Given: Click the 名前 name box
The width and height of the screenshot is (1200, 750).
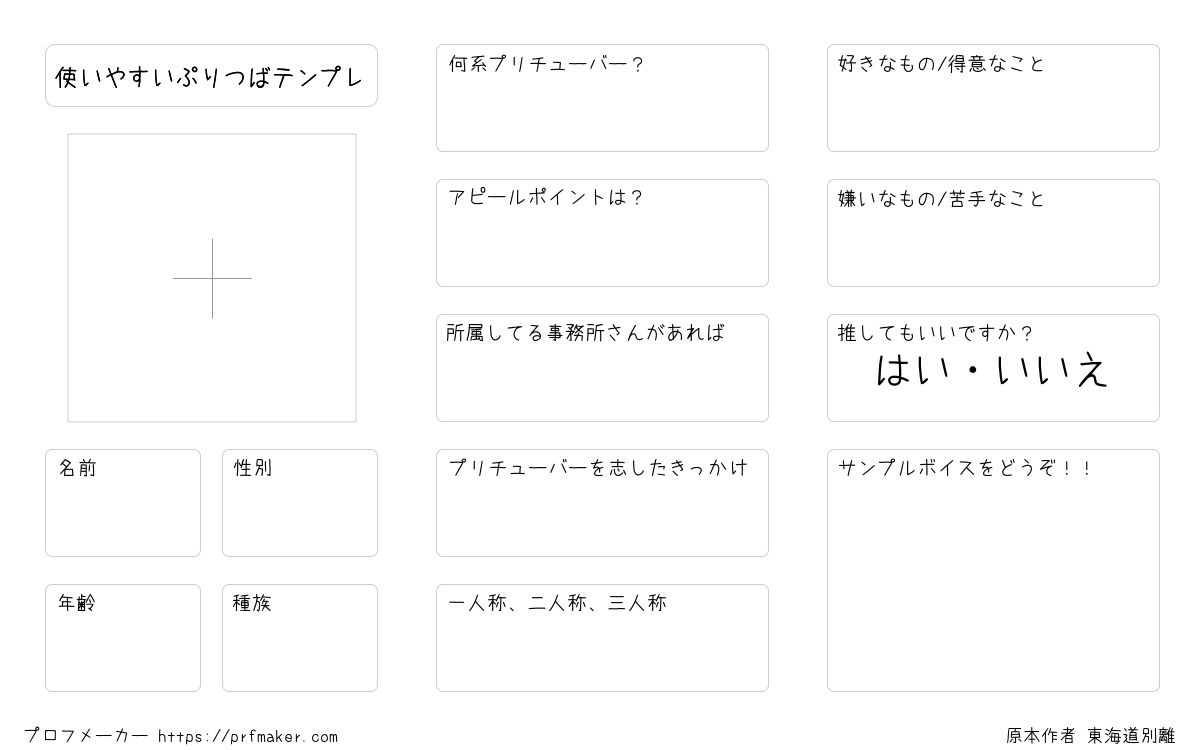Looking at the screenshot, I should tap(123, 503).
